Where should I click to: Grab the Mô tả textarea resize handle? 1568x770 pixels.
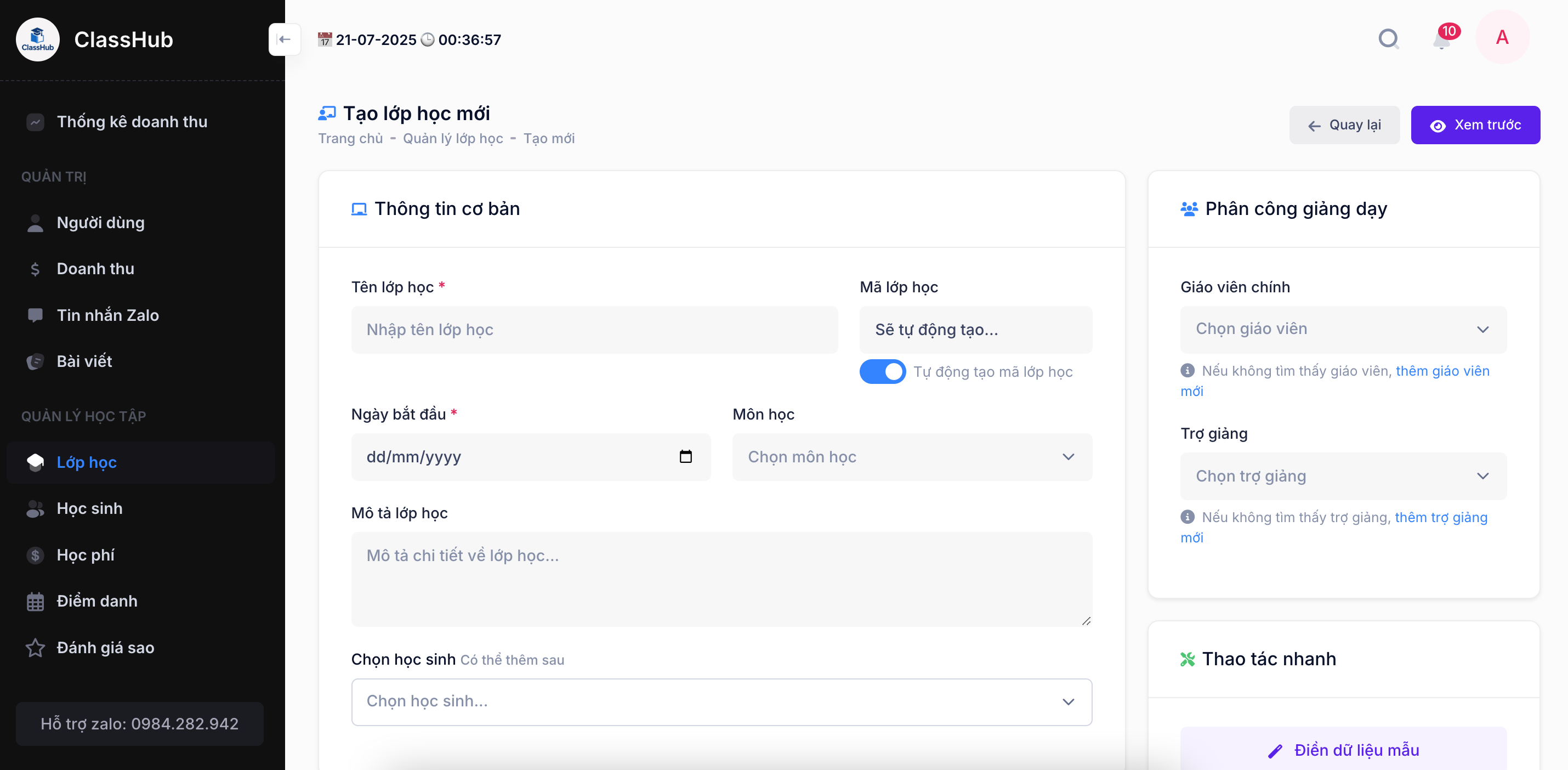click(x=1086, y=621)
